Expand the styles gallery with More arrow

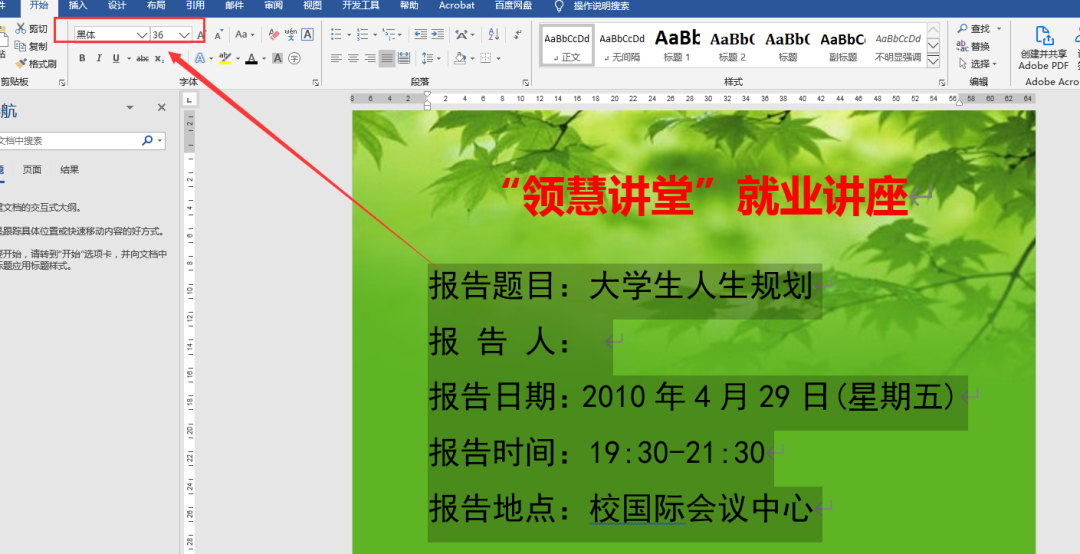(x=933, y=61)
